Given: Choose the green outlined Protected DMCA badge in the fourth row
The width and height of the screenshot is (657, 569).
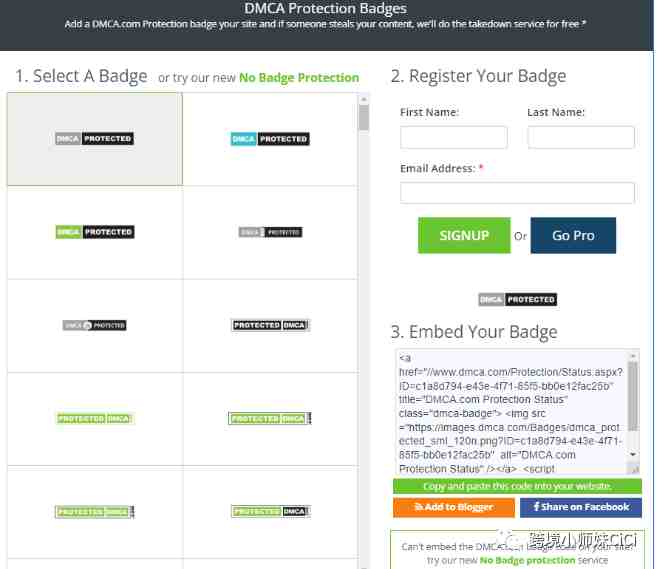Looking at the screenshot, I should tap(270, 418).
